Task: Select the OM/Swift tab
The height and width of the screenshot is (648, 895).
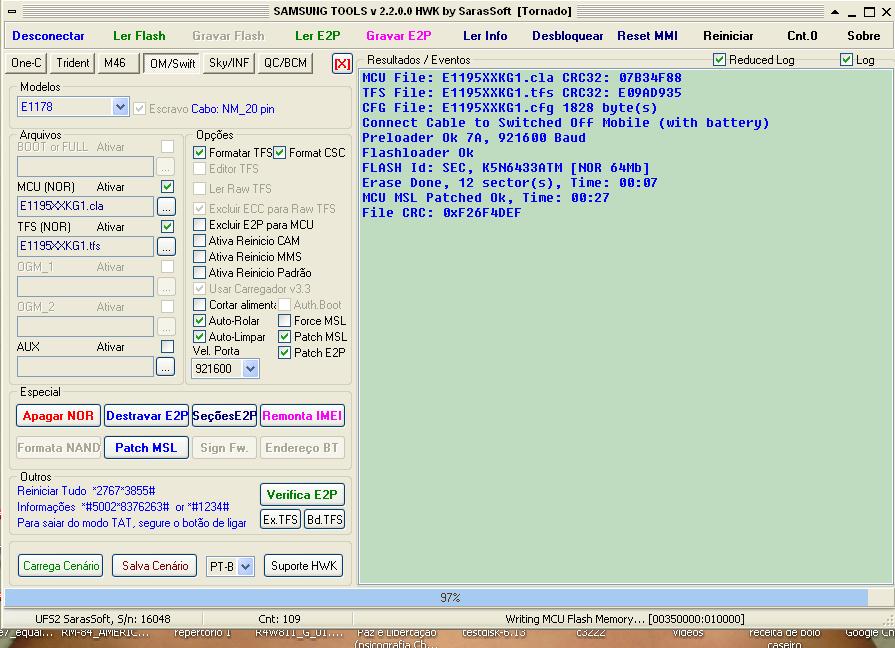Action: (x=172, y=63)
